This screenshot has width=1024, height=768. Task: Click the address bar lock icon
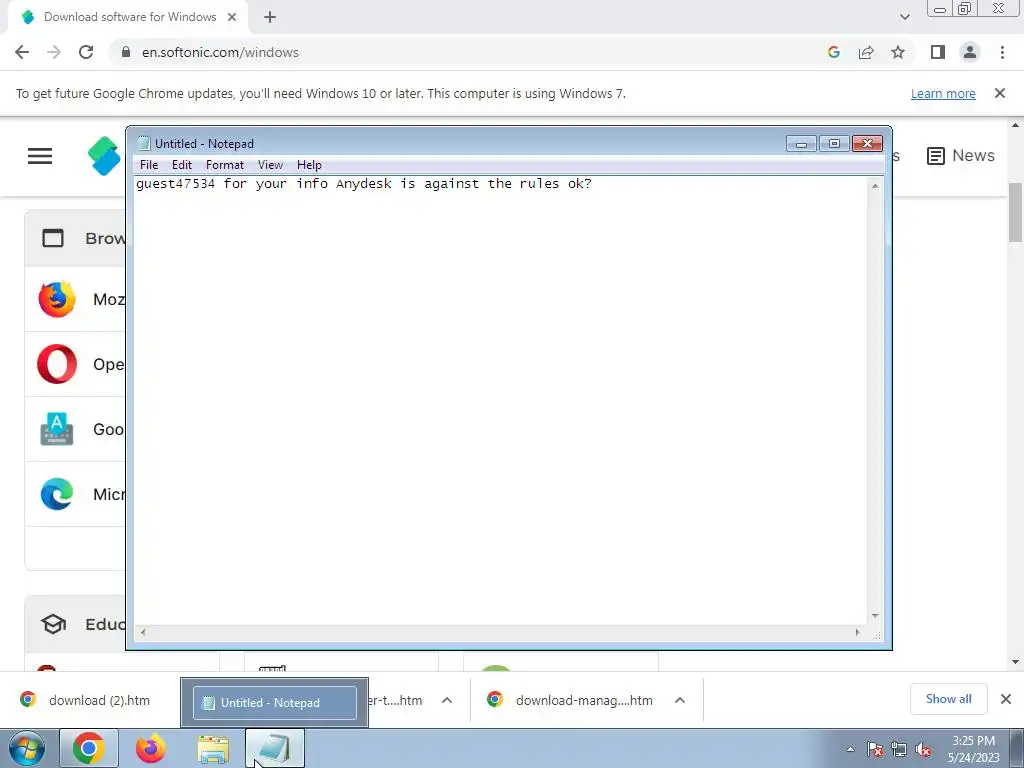click(126, 52)
